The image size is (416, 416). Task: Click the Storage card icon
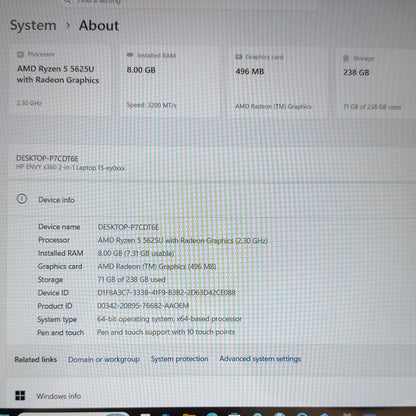(346, 59)
